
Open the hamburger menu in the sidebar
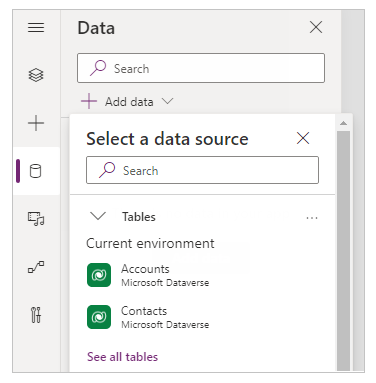[x=36, y=28]
